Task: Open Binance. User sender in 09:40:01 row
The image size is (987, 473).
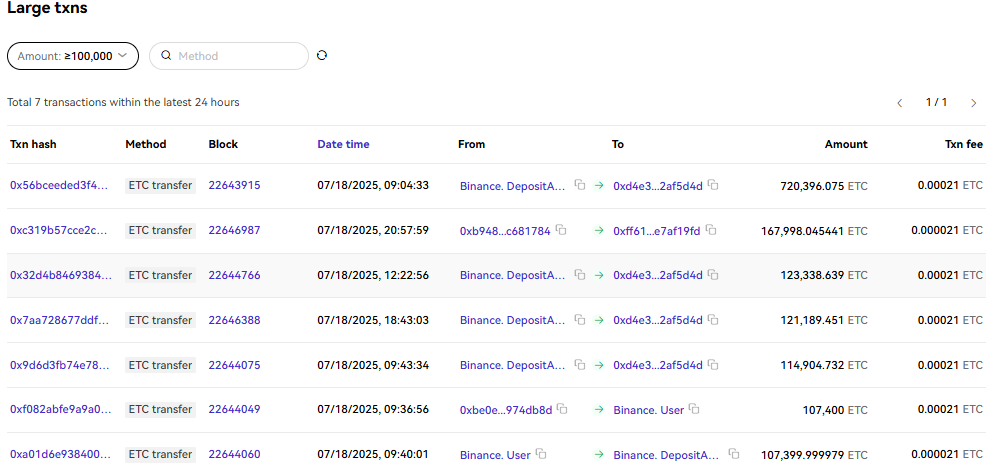Action: [495, 455]
